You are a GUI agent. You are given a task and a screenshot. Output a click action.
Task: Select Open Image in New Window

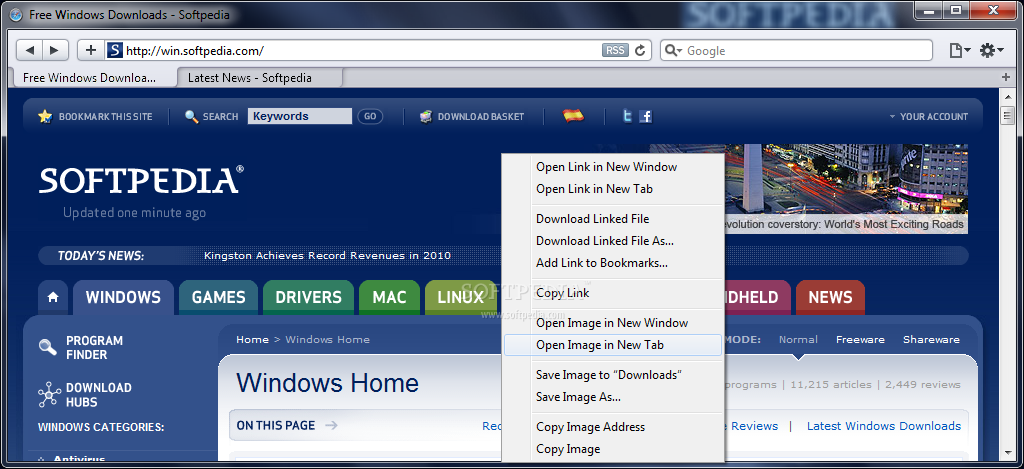[613, 323]
